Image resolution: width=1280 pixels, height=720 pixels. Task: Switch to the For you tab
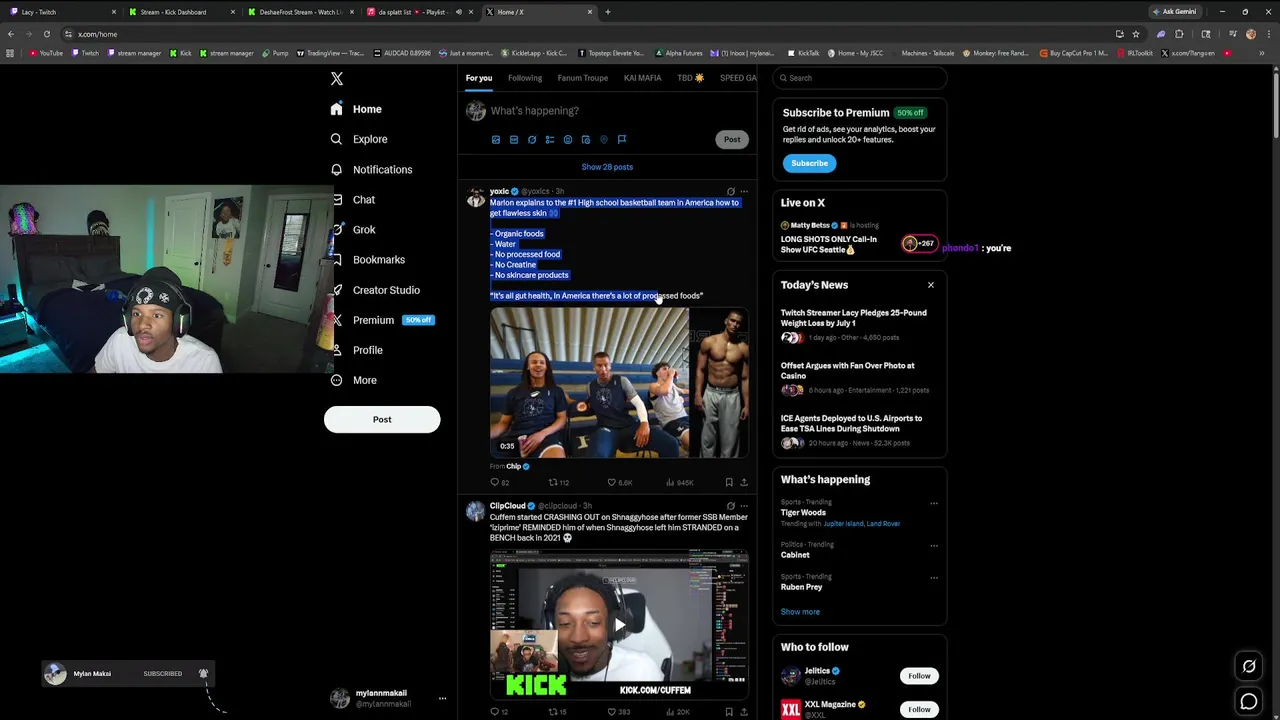coord(478,78)
